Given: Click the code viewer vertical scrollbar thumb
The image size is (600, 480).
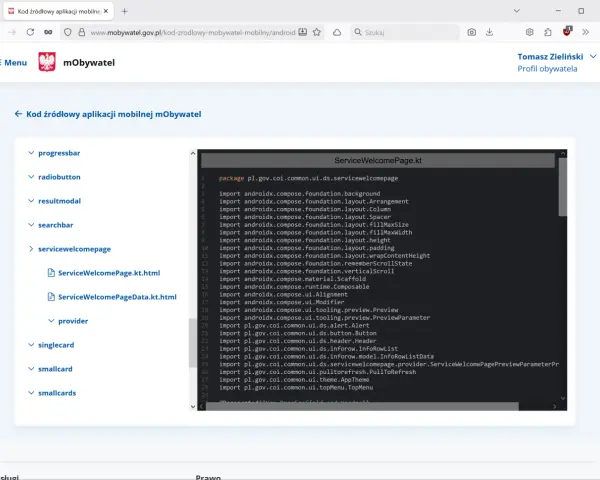Looking at the screenshot, I should pyautogui.click(x=562, y=187).
